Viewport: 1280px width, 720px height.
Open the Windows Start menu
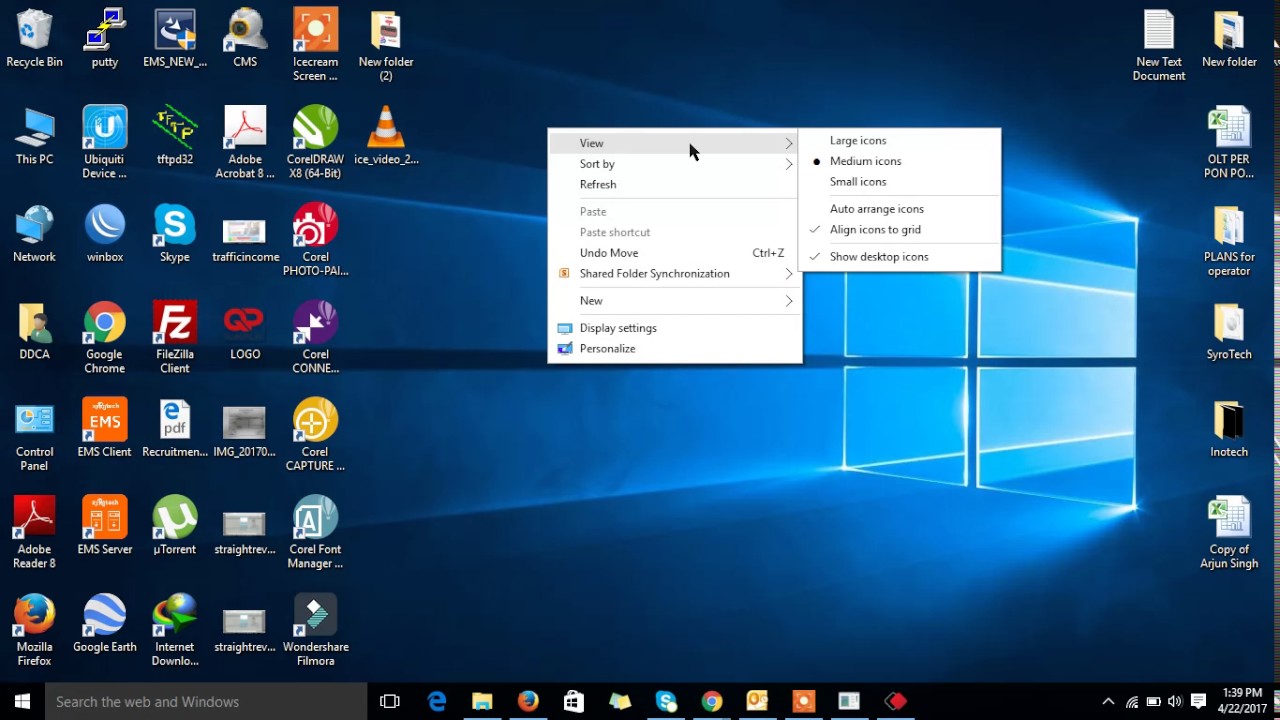tap(22, 702)
